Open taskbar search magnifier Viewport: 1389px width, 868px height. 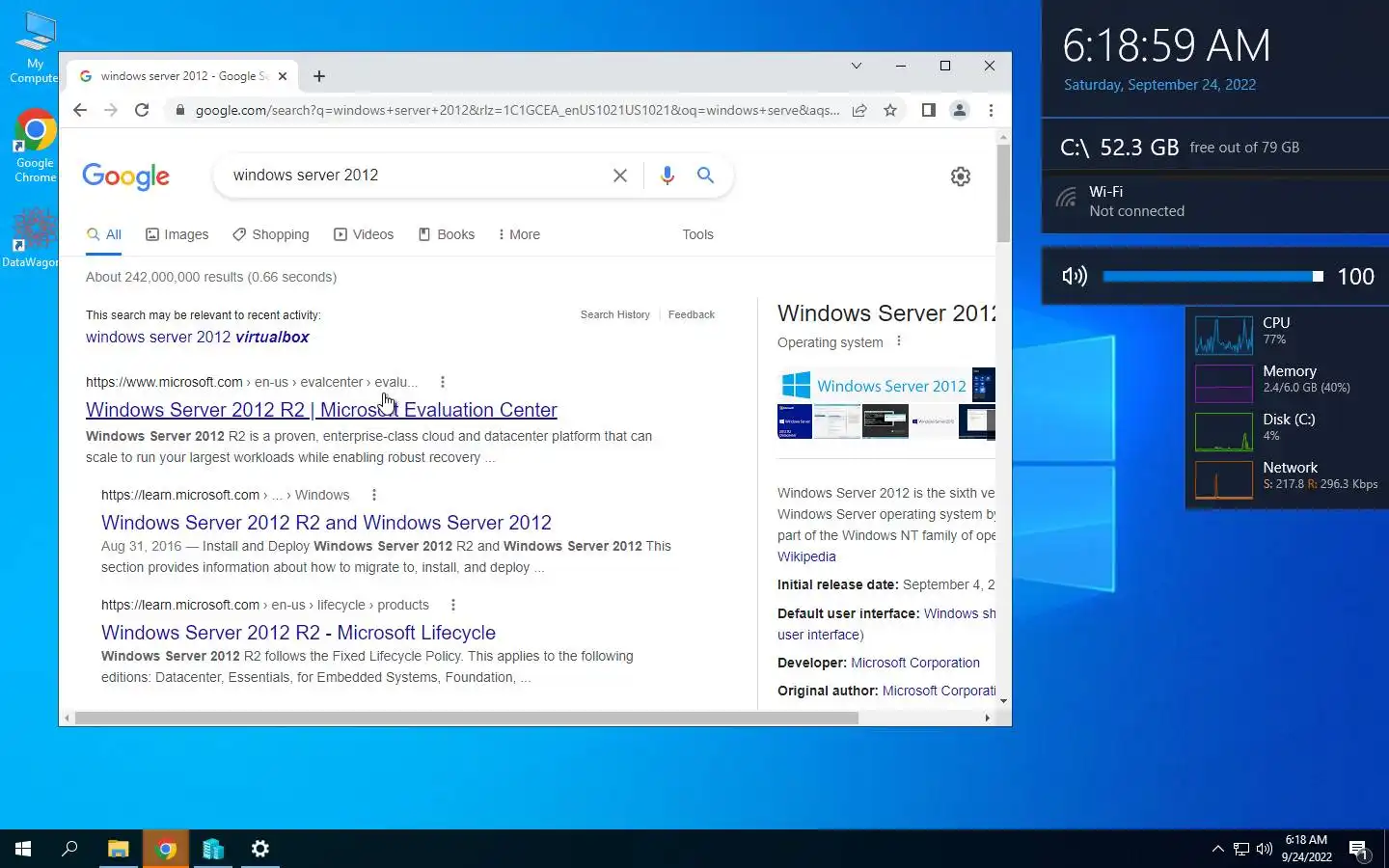69,849
